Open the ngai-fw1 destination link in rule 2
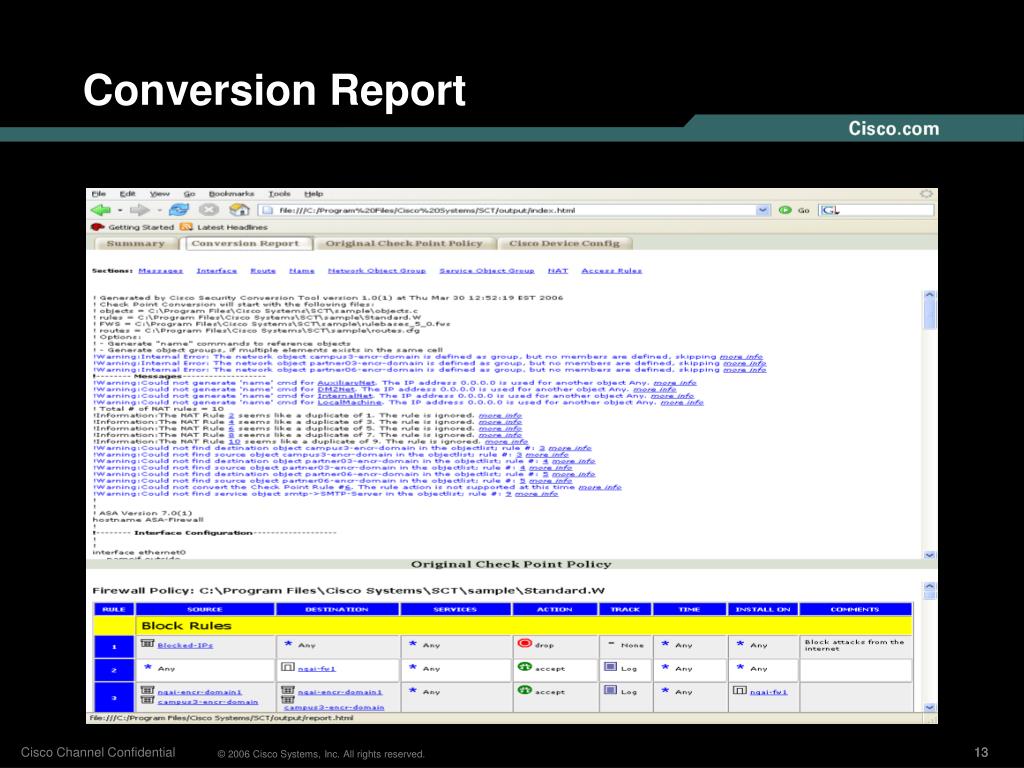Image resolution: width=1024 pixels, height=768 pixels. point(317,669)
